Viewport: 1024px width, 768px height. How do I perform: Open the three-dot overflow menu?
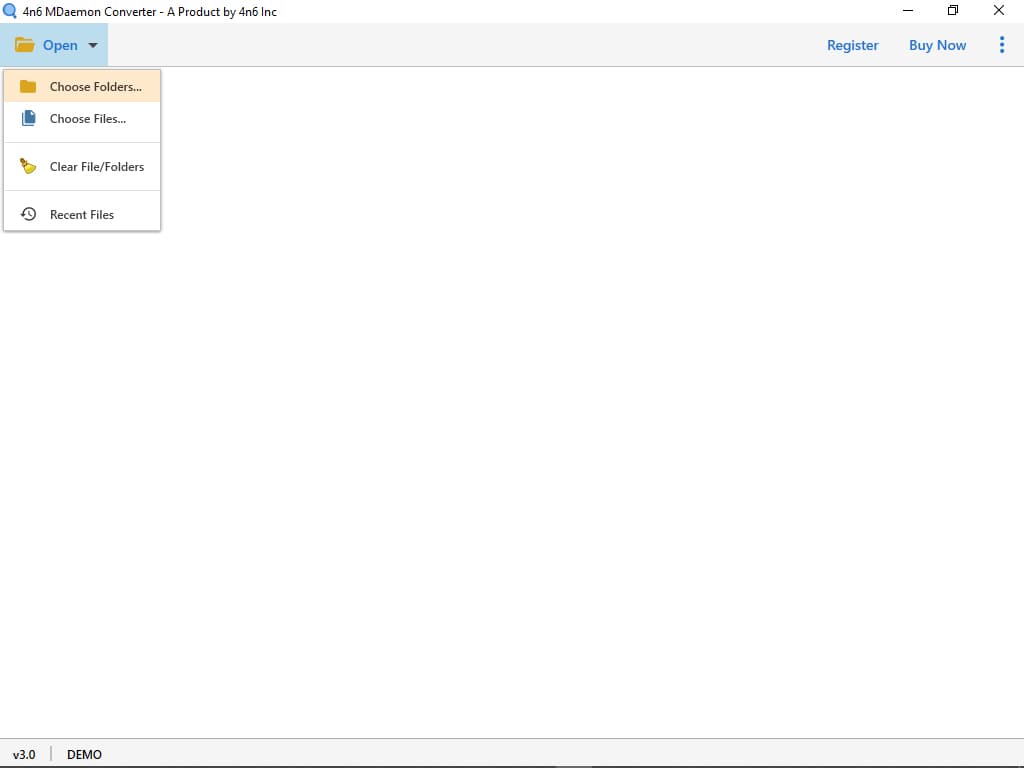[1002, 44]
